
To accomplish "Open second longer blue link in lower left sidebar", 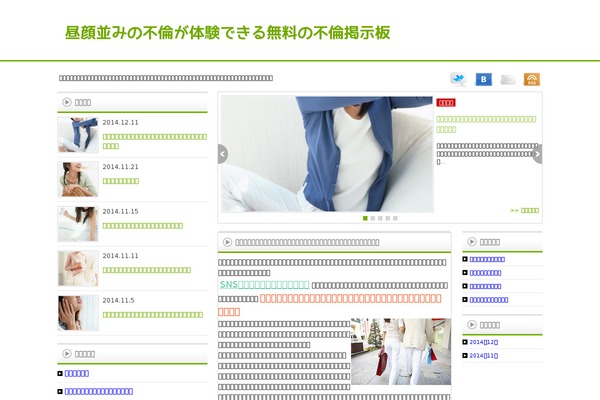I will [99, 391].
